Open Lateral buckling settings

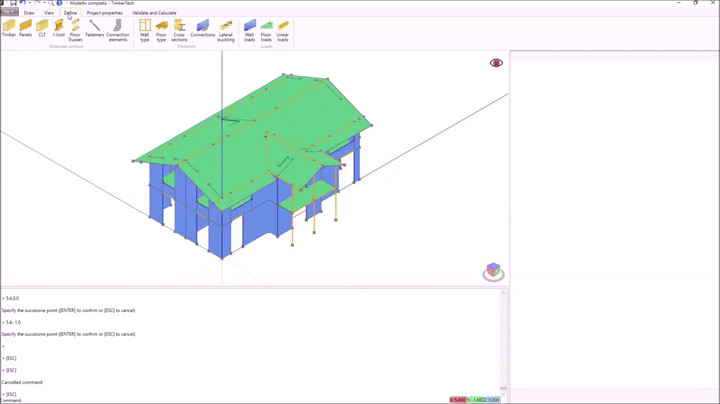coord(226,30)
